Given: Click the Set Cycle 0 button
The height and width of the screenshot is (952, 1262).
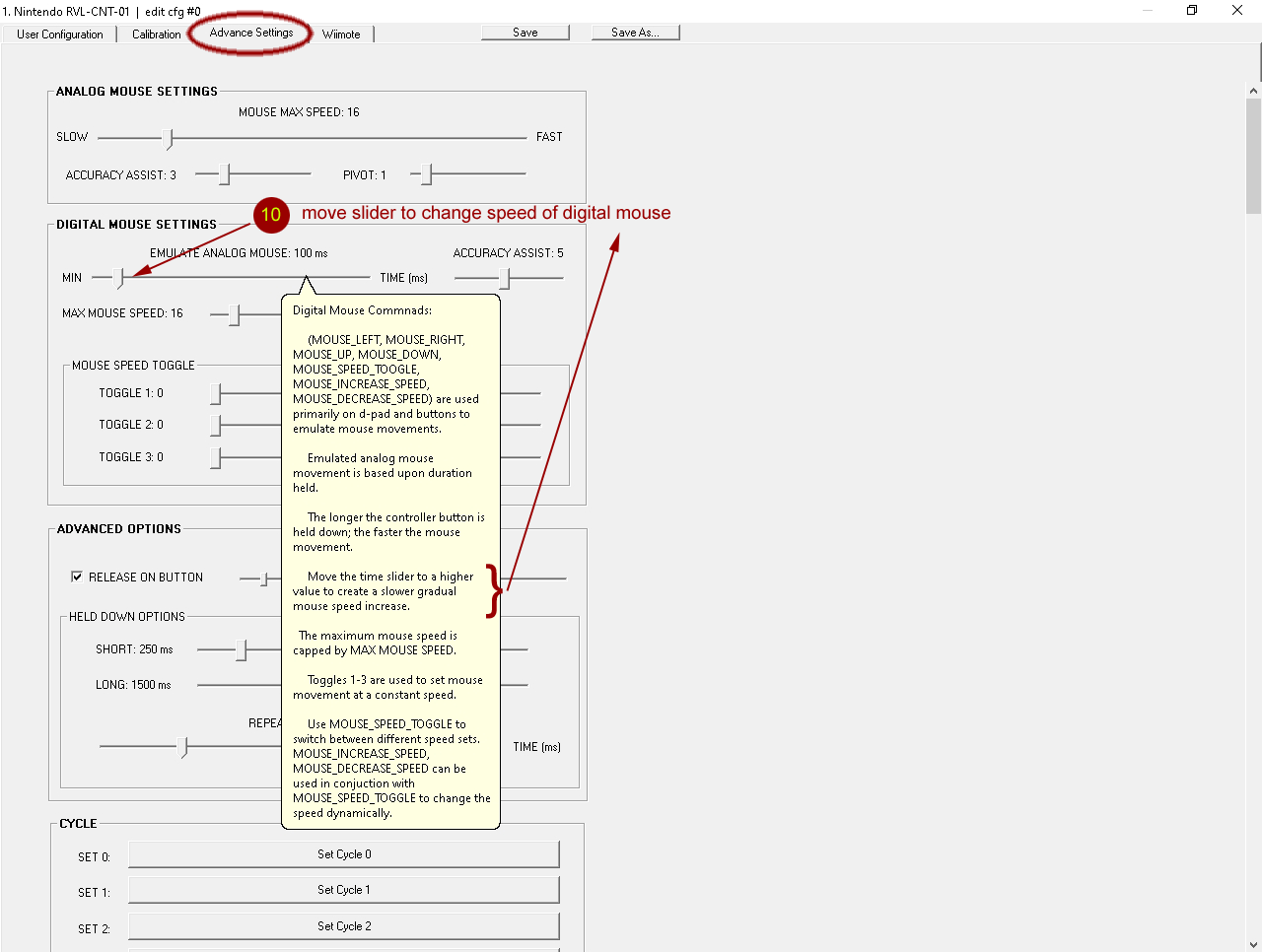Looking at the screenshot, I should pos(344,854).
